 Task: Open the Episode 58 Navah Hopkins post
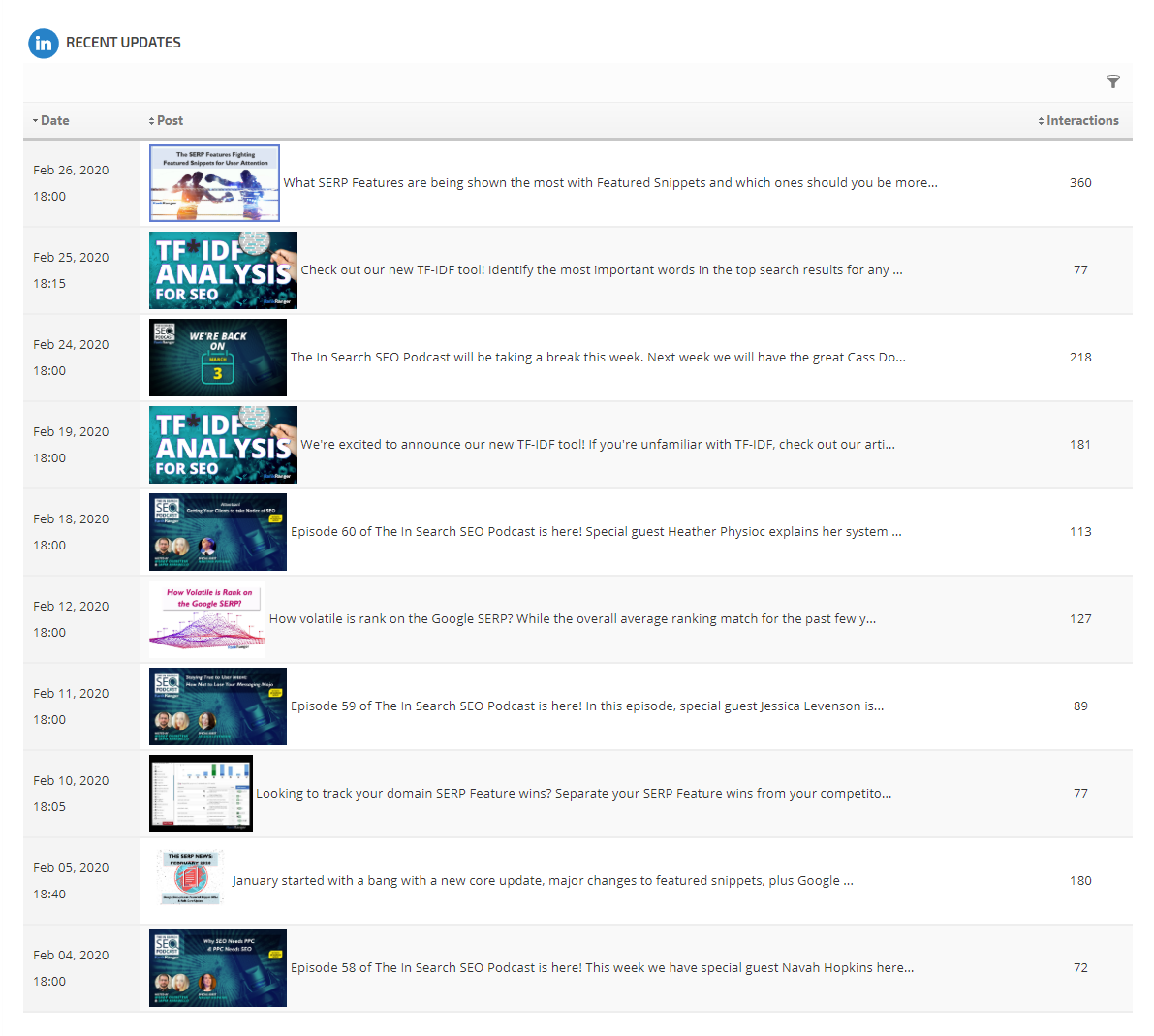pyautogui.click(x=602, y=968)
